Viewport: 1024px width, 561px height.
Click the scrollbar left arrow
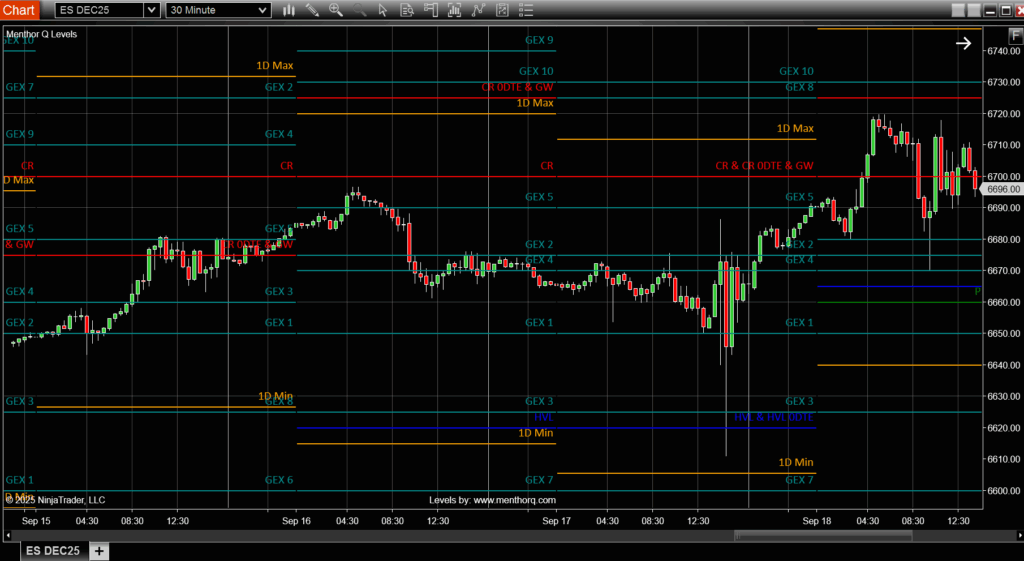tap(8, 536)
